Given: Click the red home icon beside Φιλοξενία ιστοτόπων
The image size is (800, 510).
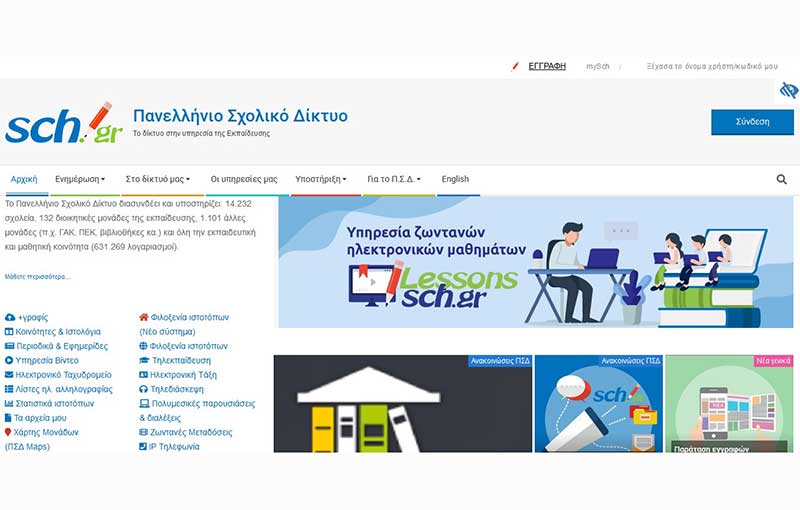Looking at the screenshot, I should coord(143,317).
